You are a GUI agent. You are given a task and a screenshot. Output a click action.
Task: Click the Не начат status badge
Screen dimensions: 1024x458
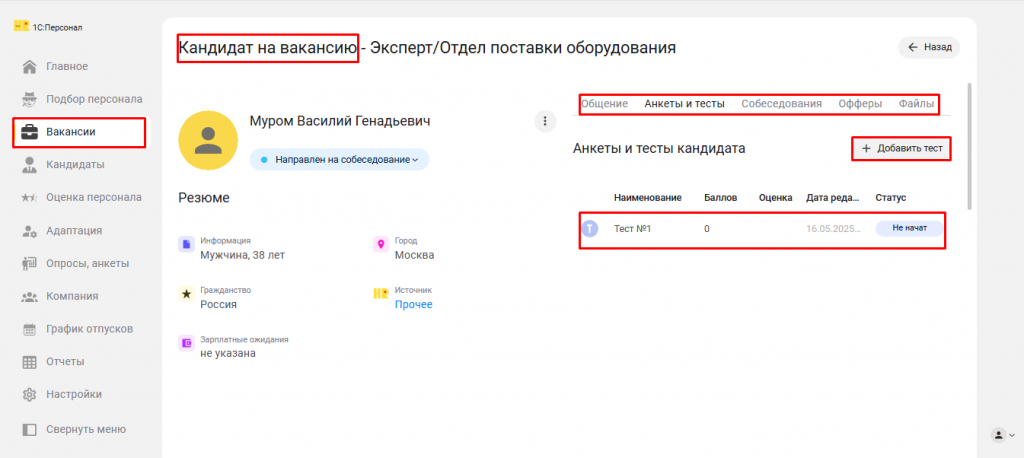tap(910, 229)
